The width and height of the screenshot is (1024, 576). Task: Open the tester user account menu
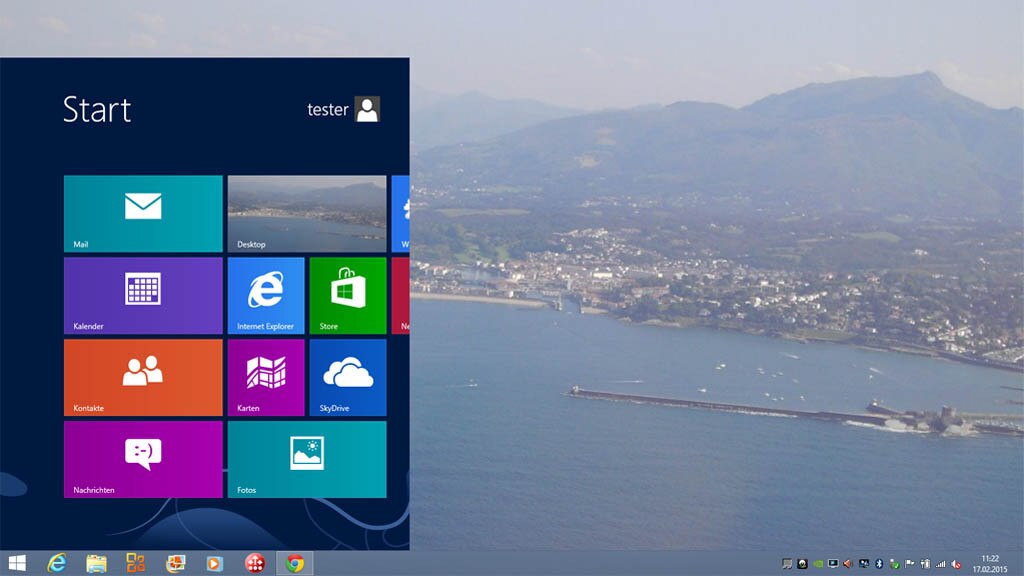coord(343,110)
